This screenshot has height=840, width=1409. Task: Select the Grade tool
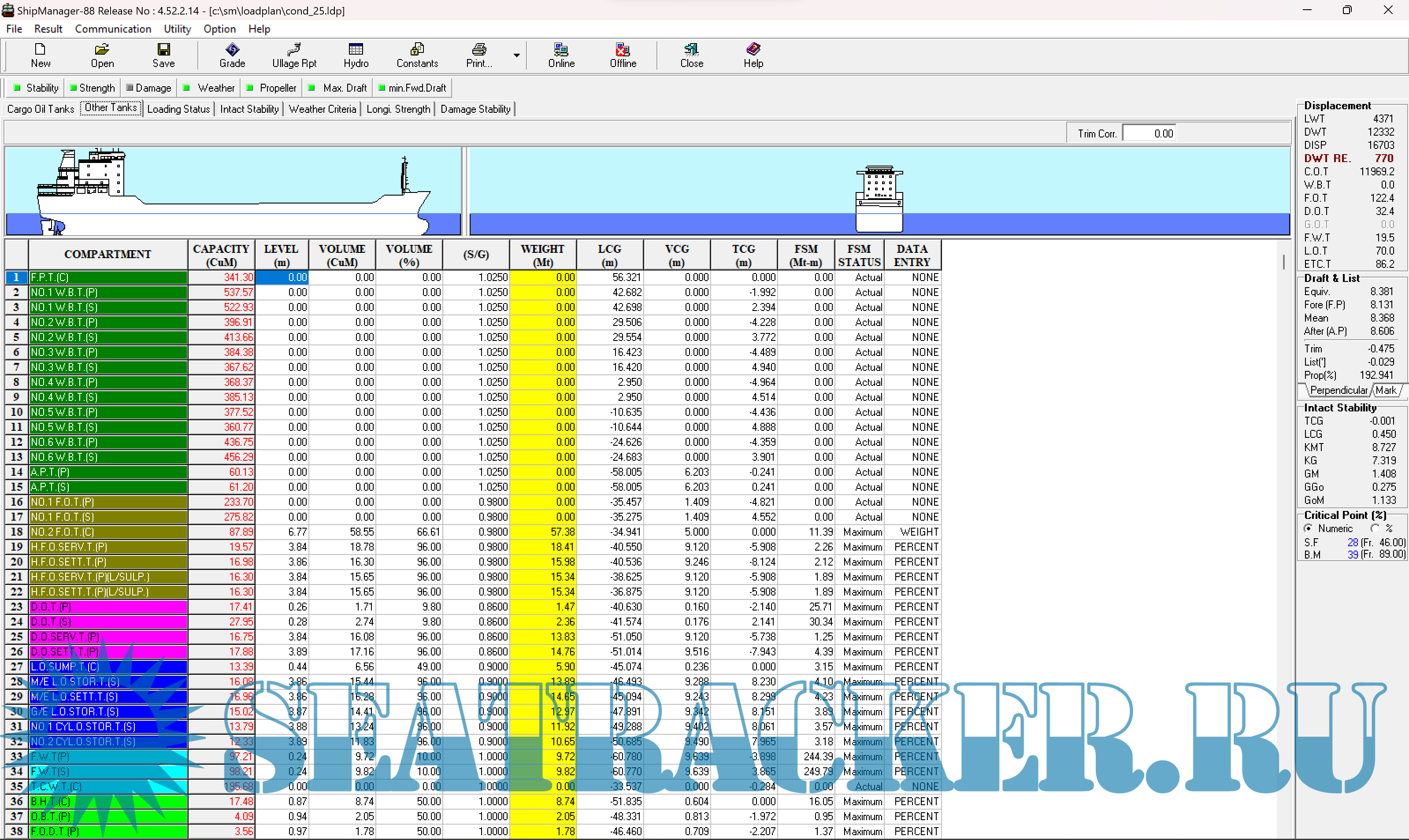point(232,55)
